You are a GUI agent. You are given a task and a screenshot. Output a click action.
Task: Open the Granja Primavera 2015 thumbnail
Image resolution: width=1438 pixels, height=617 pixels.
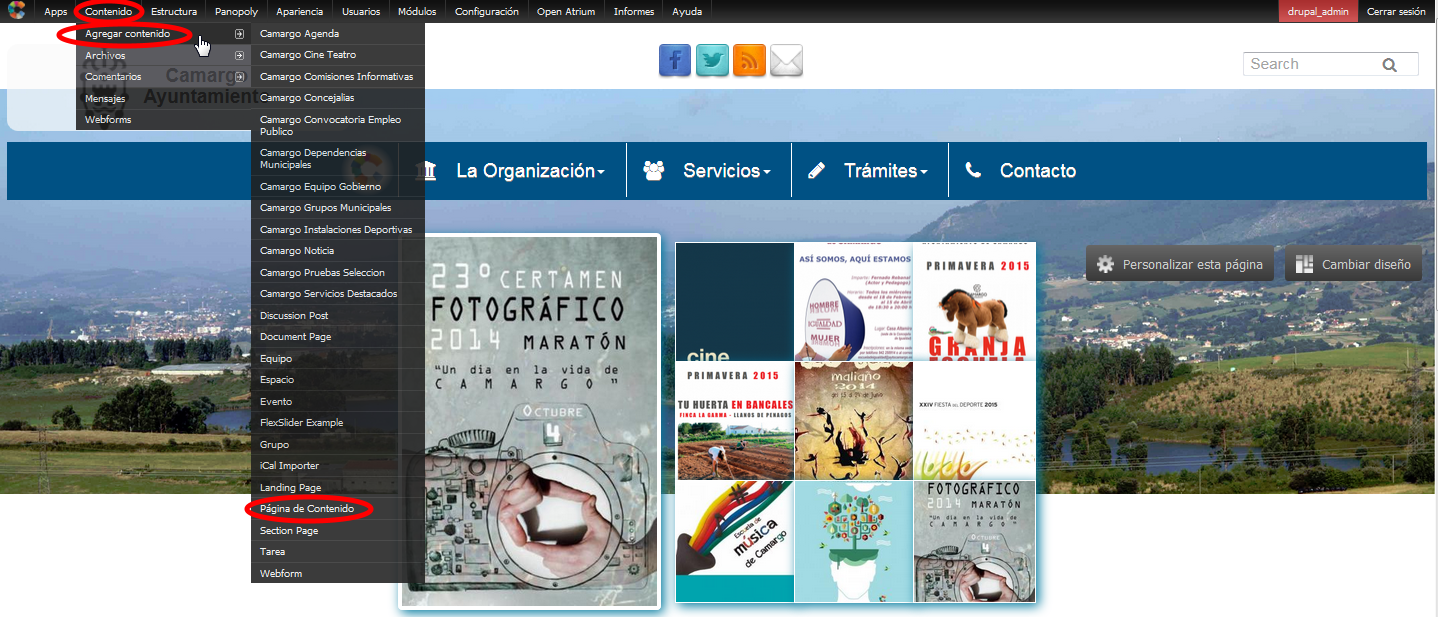(973, 301)
